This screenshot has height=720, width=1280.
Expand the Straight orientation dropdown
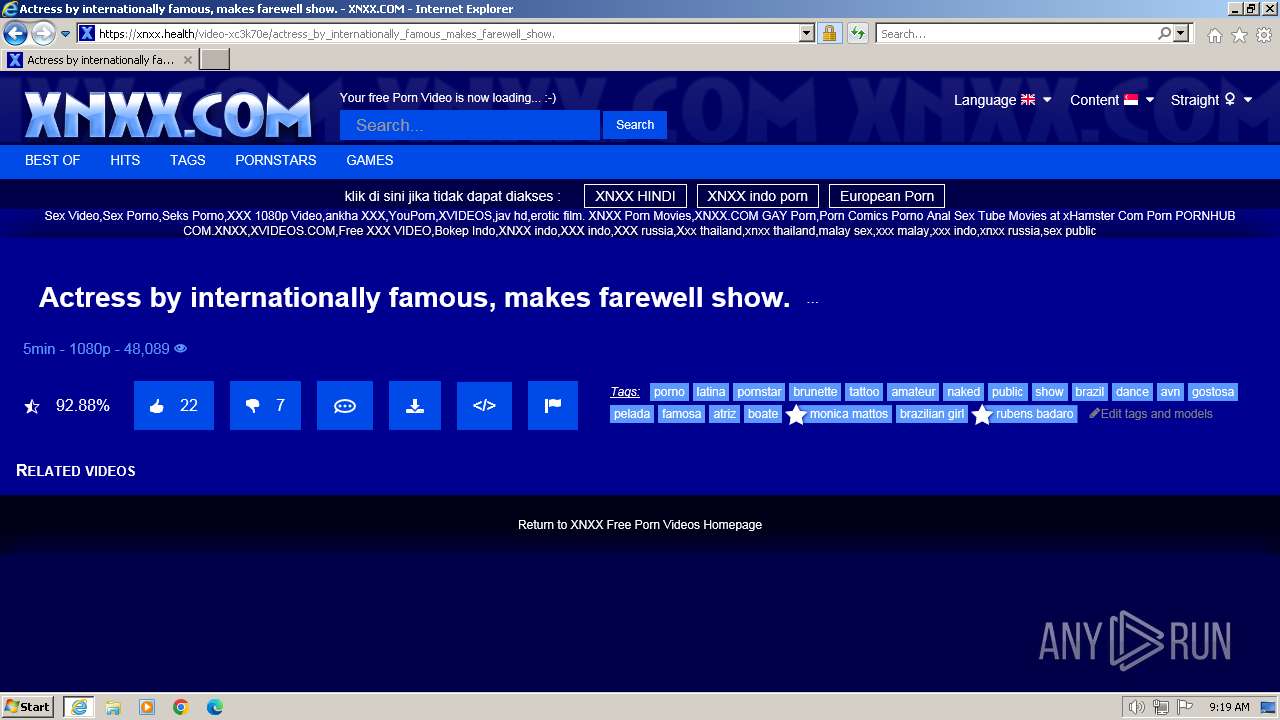1212,100
